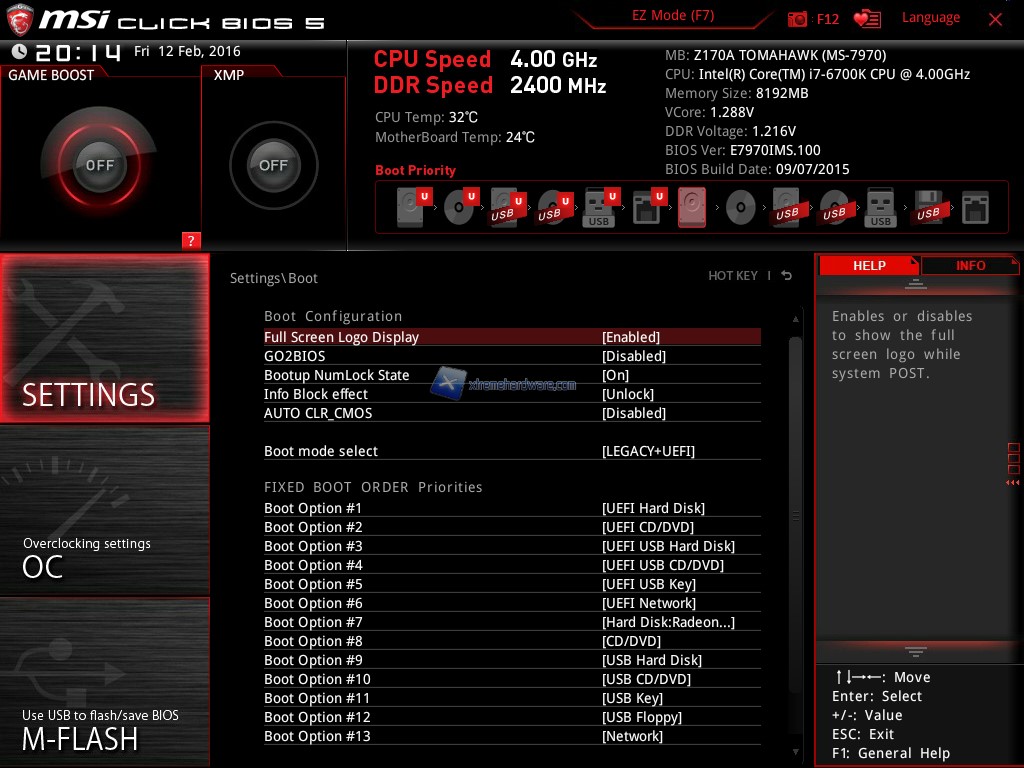Click the back arrow next to HOT KEY
The height and width of the screenshot is (768, 1024).
point(787,276)
